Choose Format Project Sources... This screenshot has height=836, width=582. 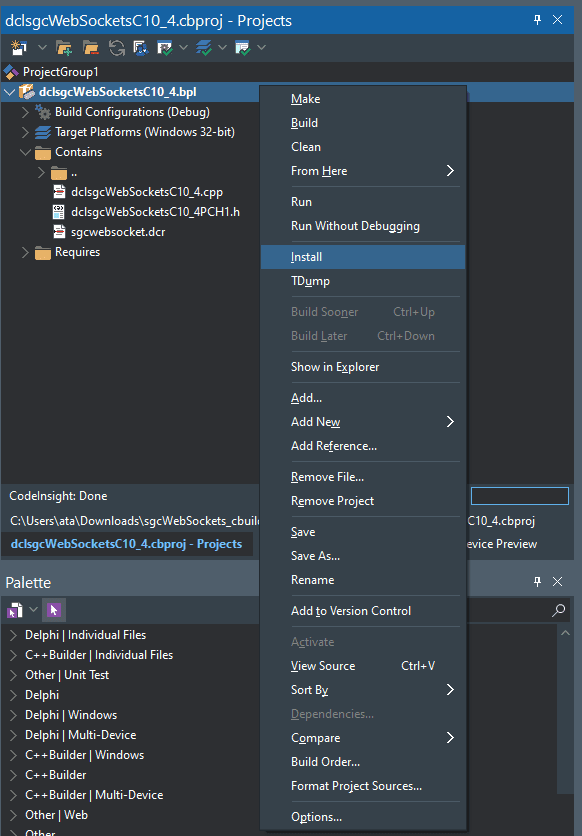pyautogui.click(x=362, y=786)
